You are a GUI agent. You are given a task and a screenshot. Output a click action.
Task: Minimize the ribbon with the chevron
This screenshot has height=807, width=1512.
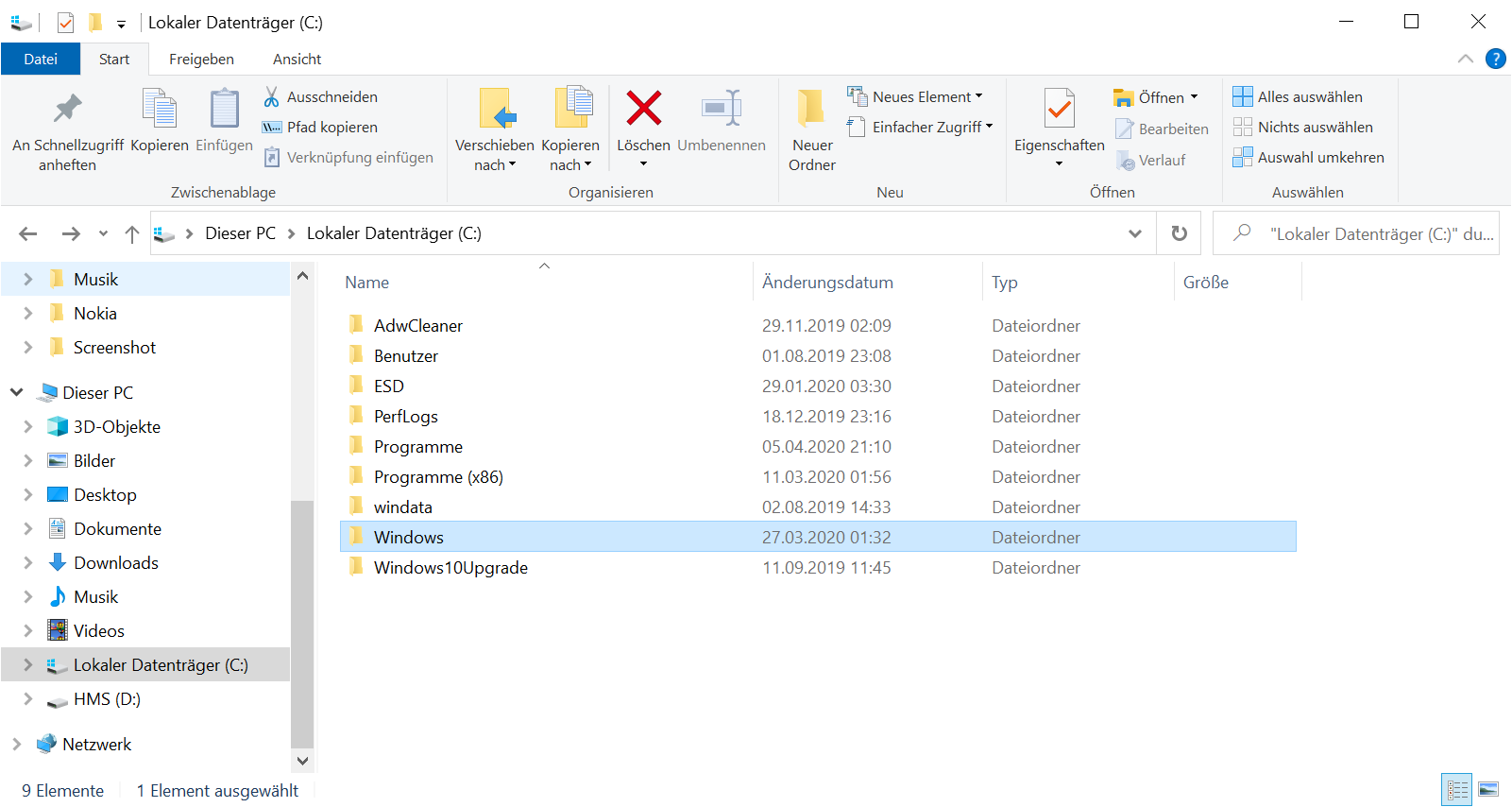coord(1465,59)
